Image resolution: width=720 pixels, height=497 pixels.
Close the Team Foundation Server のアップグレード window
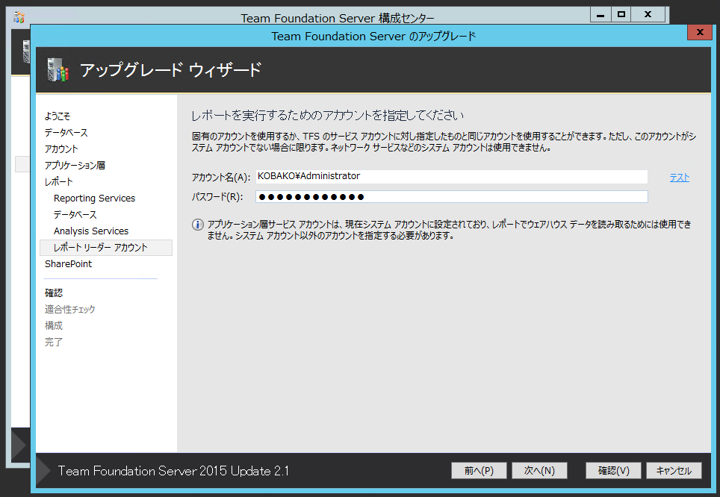[700, 32]
